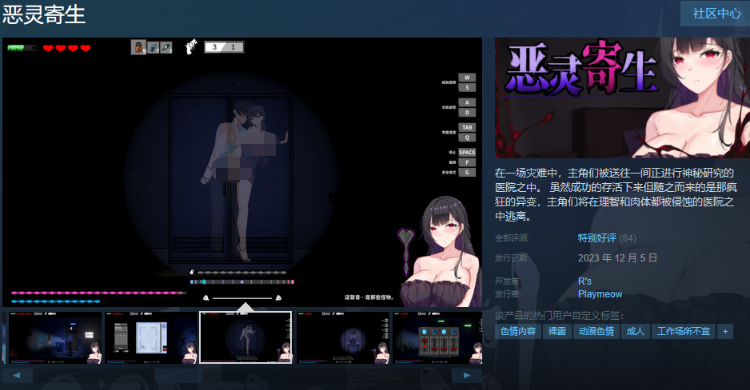The image size is (750, 390).
Task: Click the + button to add a tag
Action: [725, 331]
